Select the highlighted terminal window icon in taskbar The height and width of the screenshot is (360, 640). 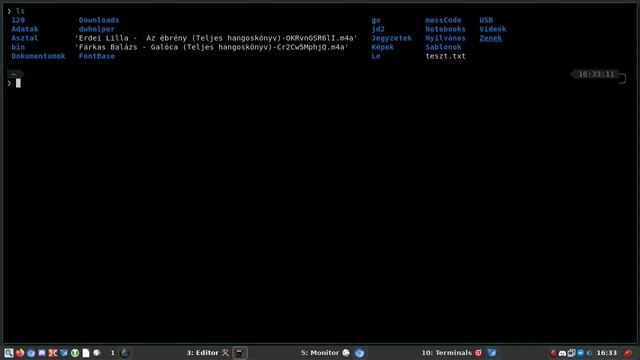[240, 353]
